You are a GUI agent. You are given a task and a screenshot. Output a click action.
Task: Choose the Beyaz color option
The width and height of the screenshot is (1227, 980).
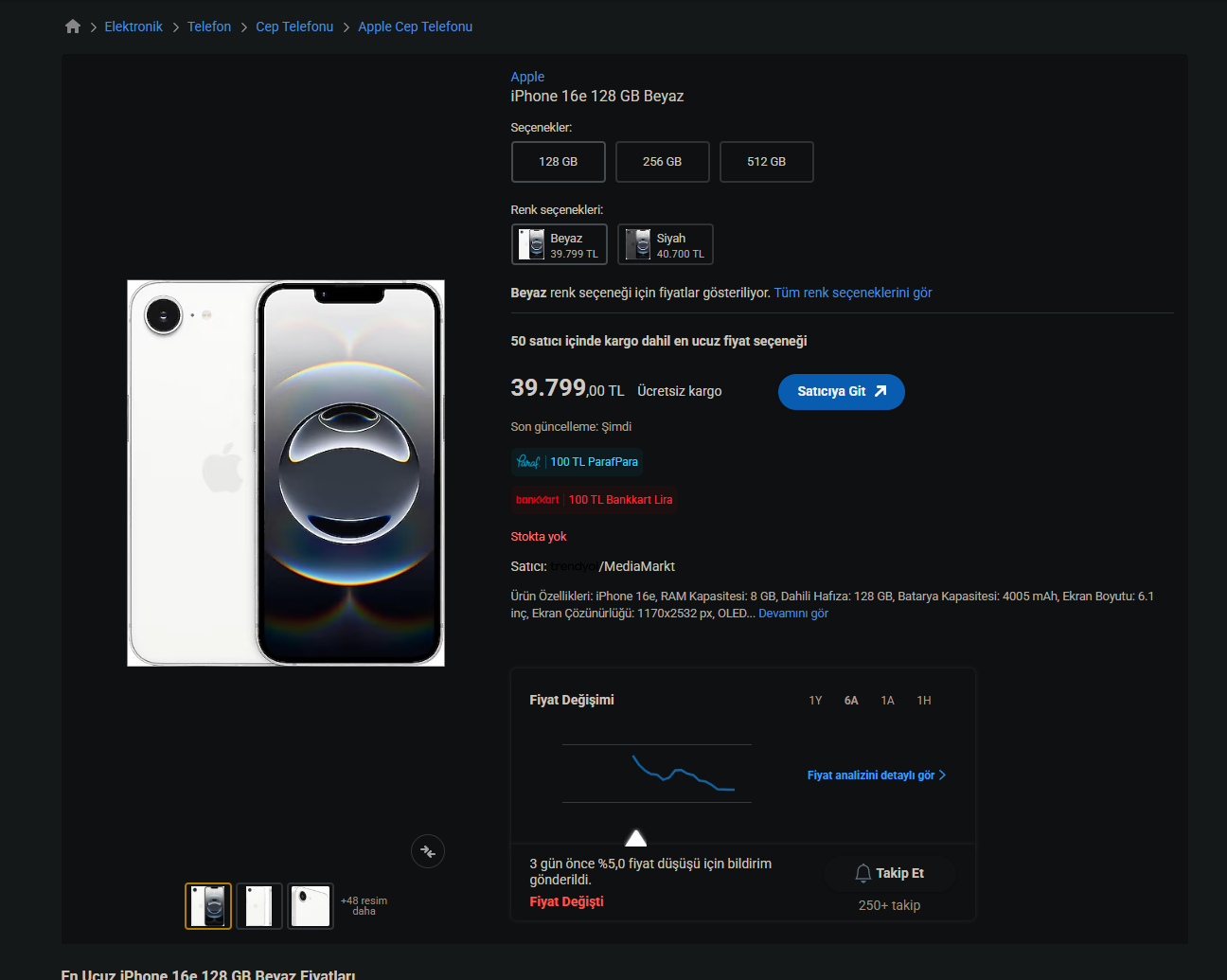click(x=560, y=244)
